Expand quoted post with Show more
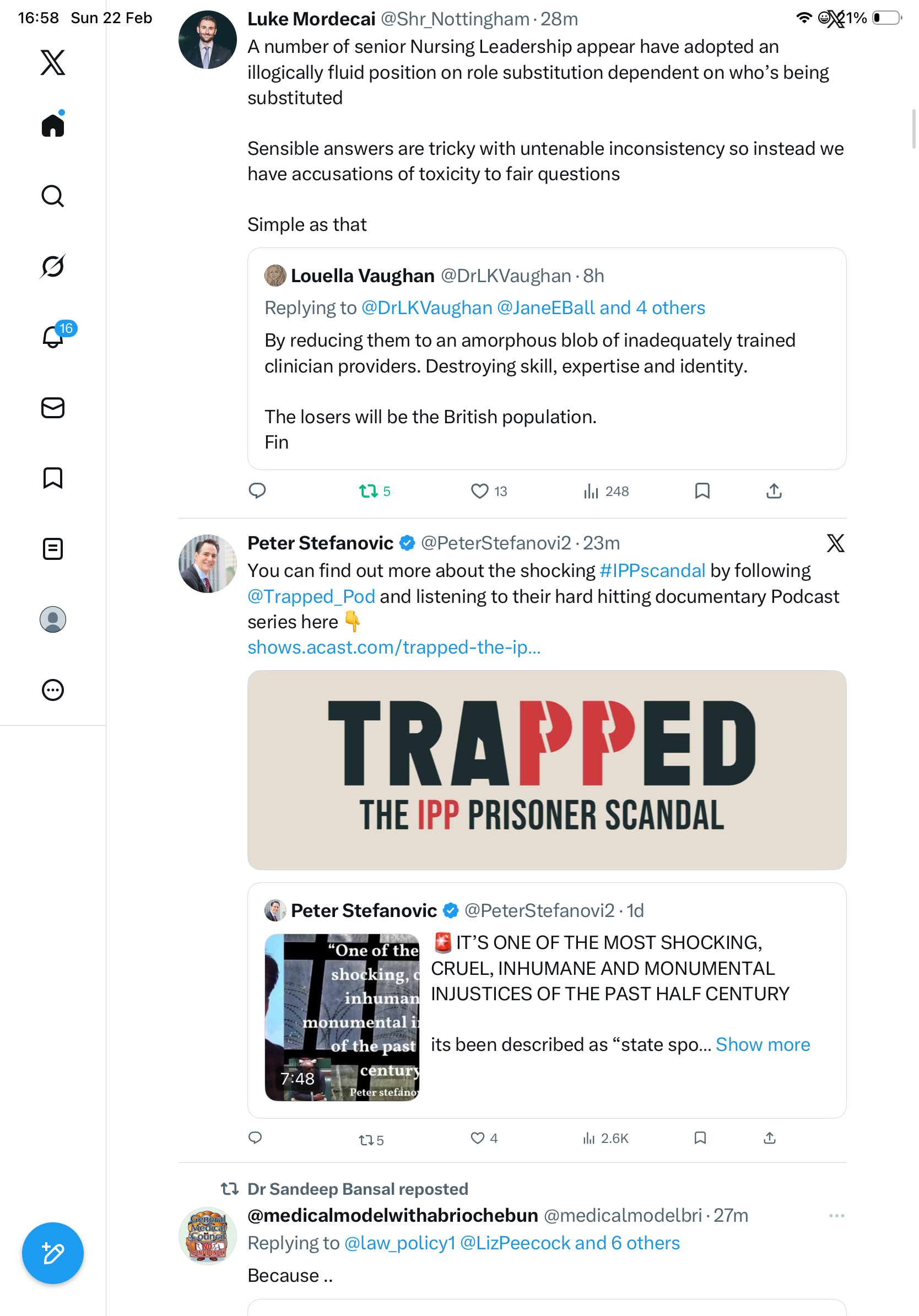 click(x=763, y=1044)
